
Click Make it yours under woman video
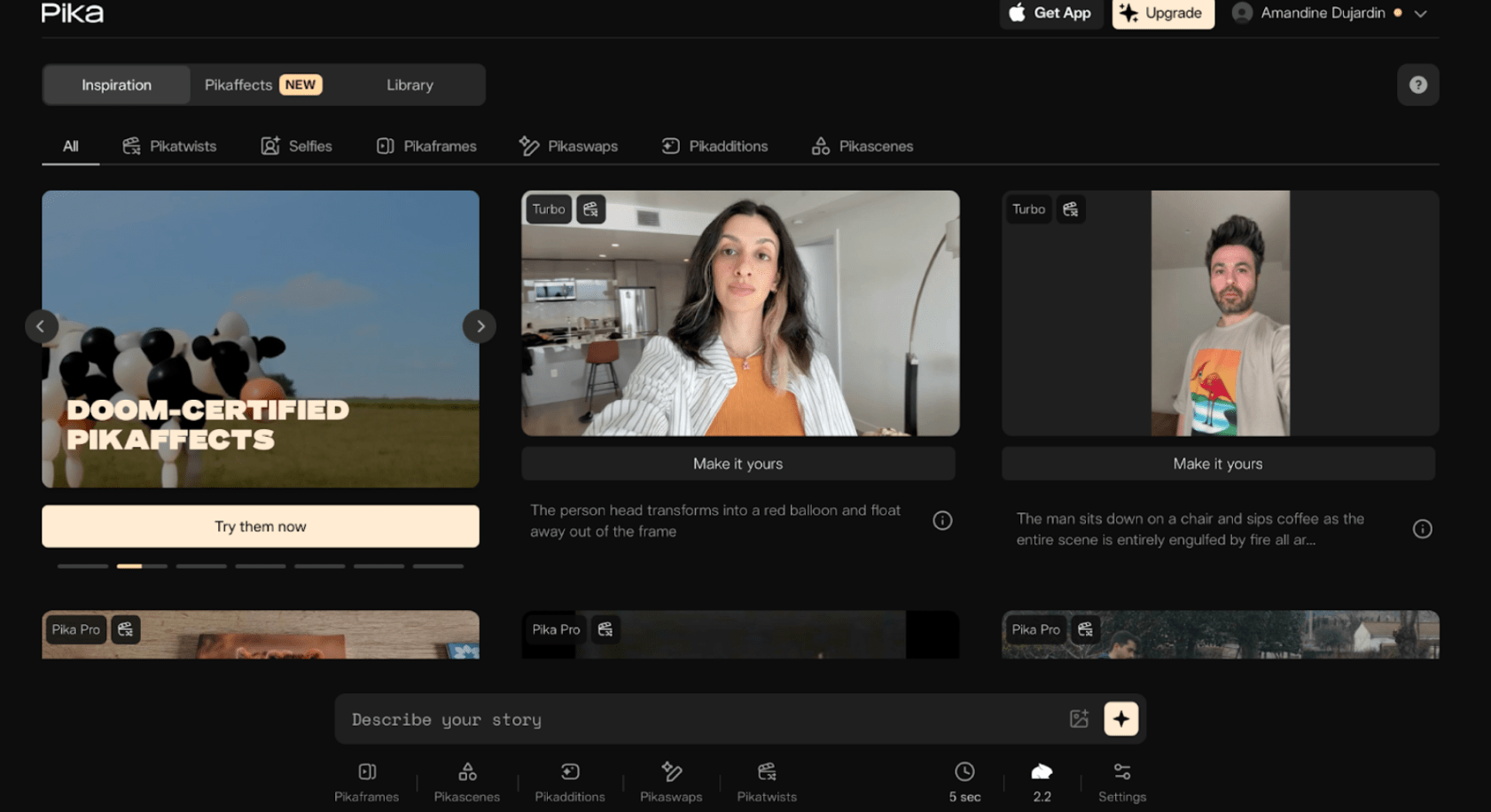click(738, 464)
